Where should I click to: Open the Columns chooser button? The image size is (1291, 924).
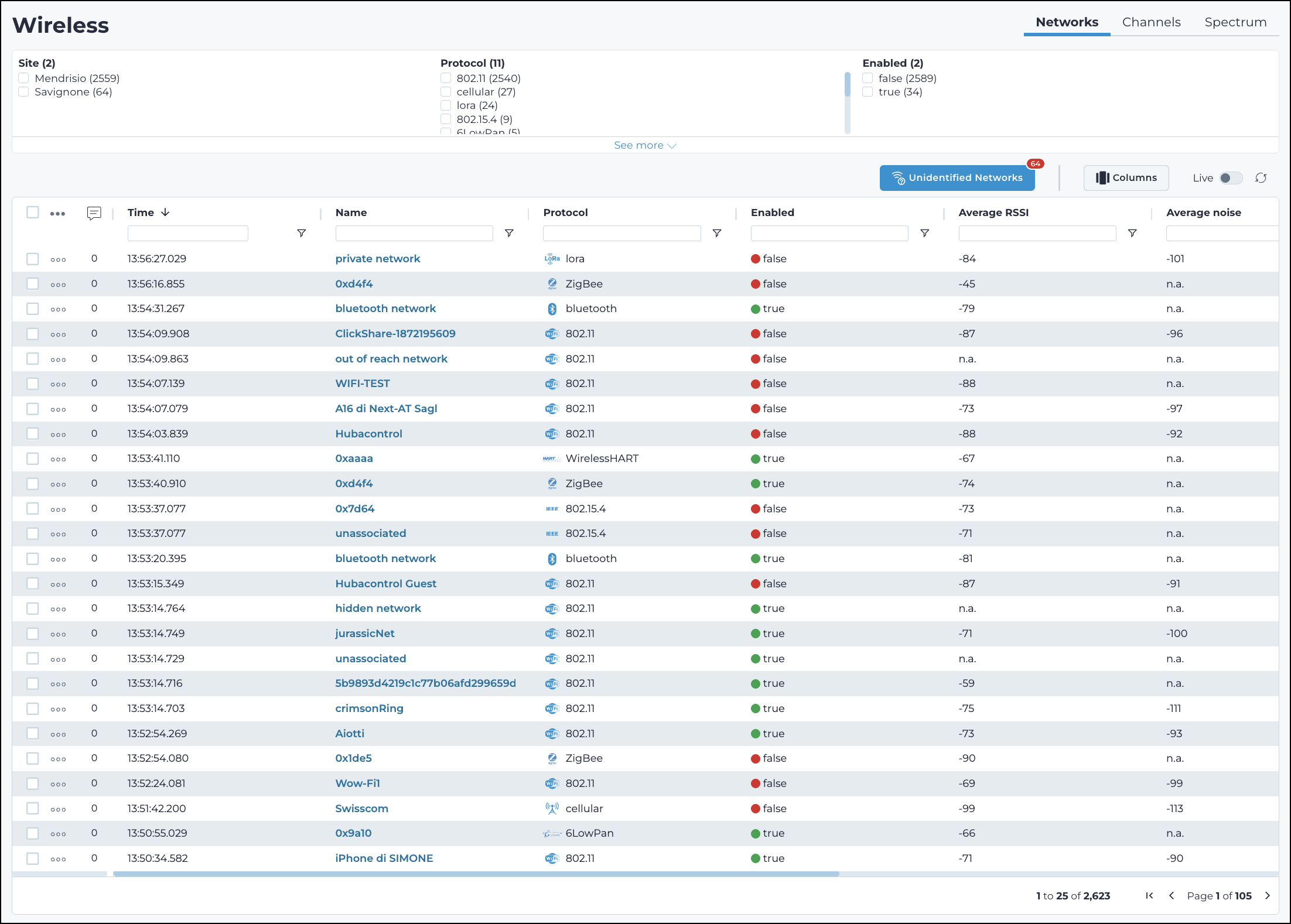pyautogui.click(x=1126, y=178)
